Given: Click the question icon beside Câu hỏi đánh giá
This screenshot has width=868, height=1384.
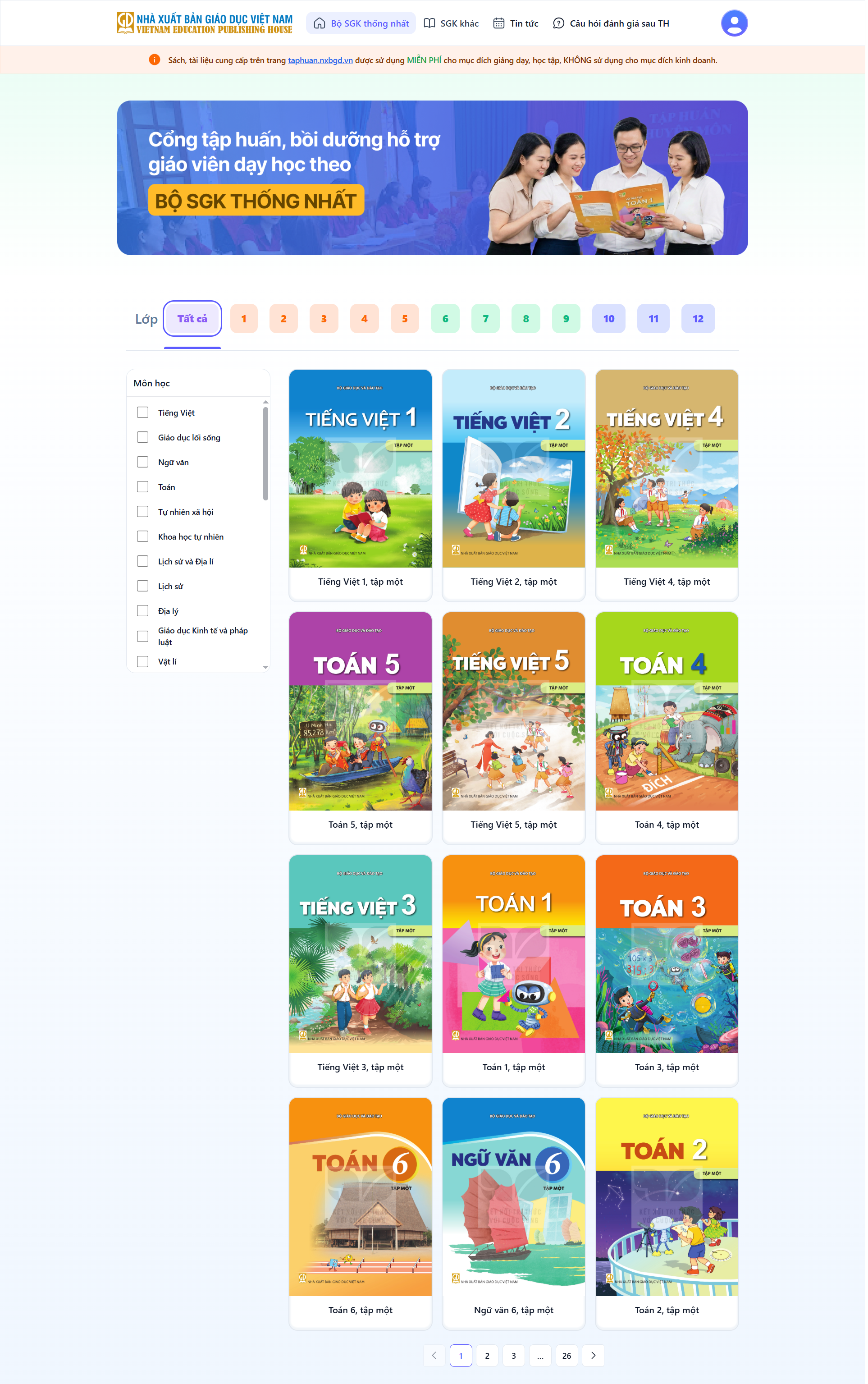Looking at the screenshot, I should (x=558, y=23).
